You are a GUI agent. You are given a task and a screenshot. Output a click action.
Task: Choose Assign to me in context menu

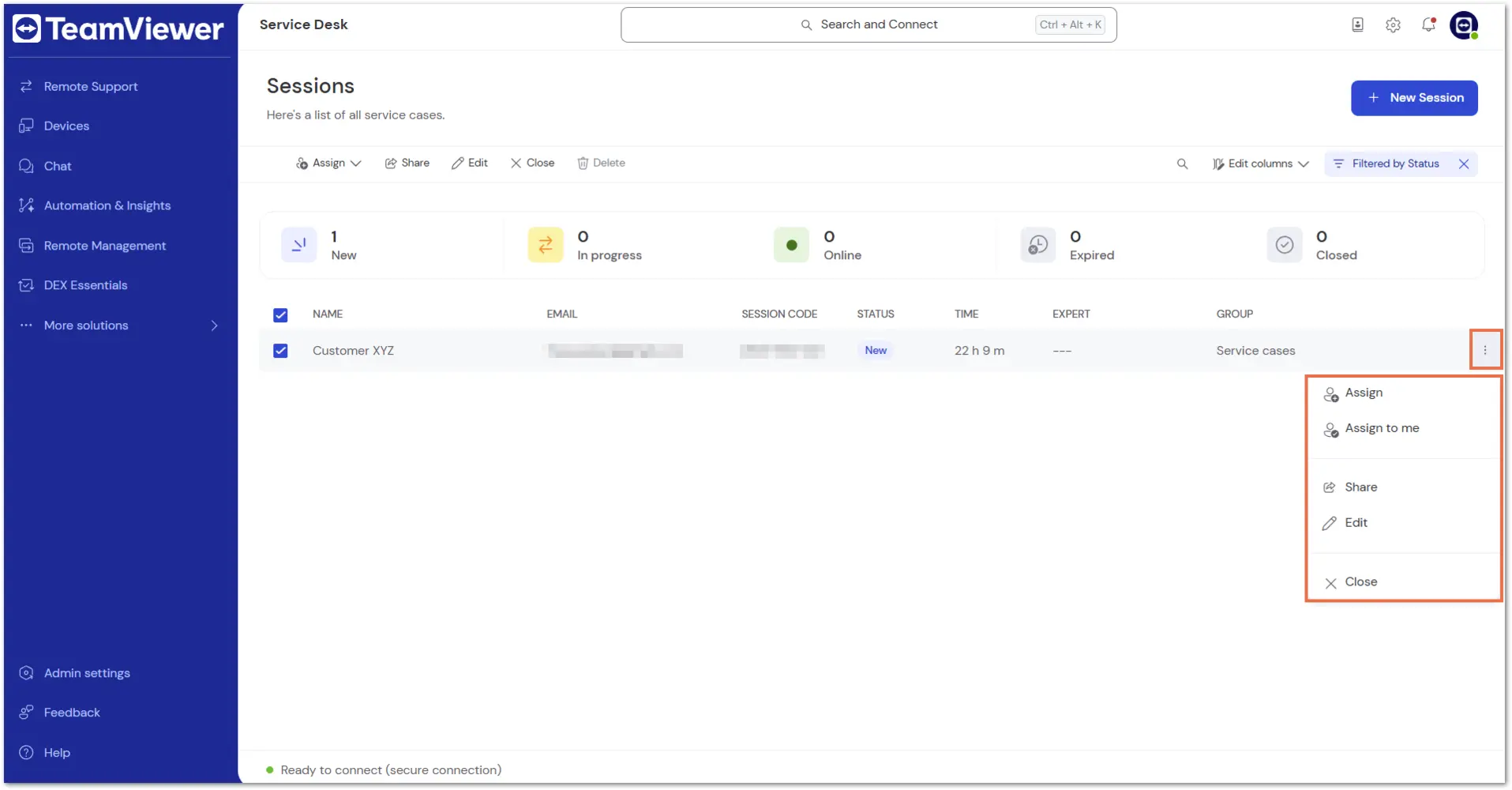point(1381,428)
